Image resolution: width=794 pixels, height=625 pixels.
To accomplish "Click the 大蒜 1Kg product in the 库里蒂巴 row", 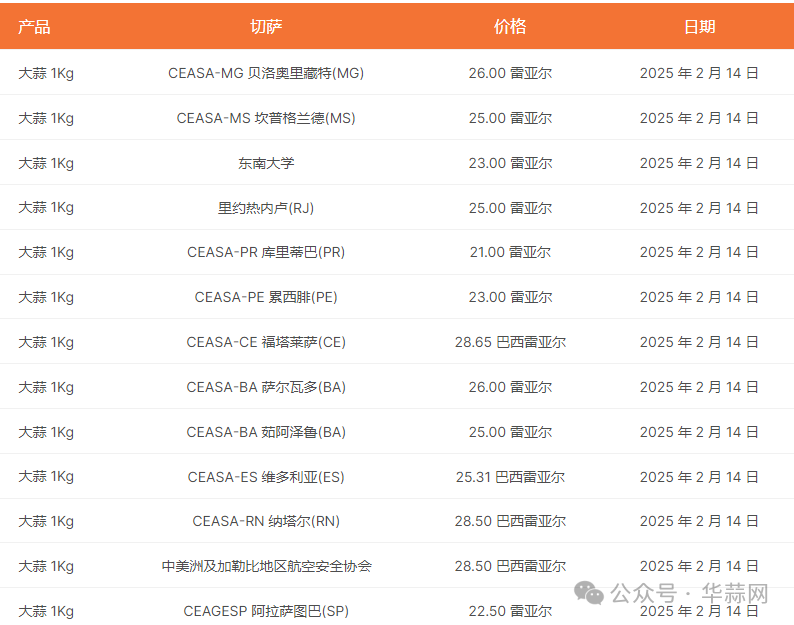I will click(46, 253).
